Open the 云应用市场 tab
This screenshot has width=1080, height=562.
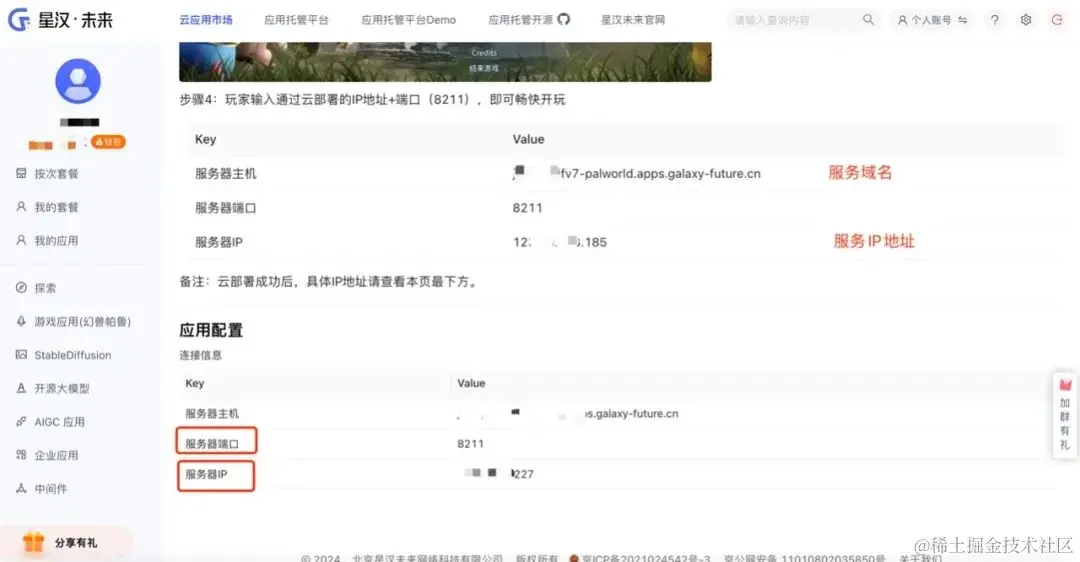(x=206, y=20)
